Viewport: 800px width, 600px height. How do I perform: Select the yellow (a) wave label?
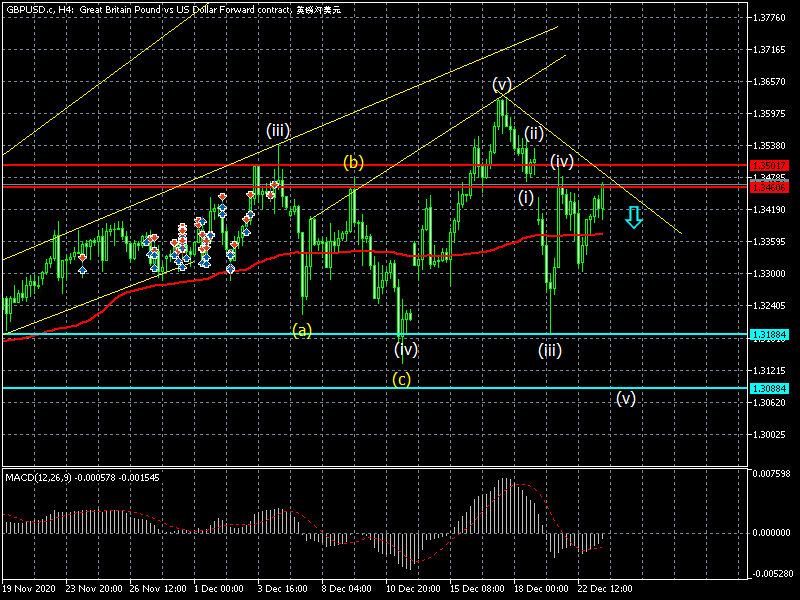point(302,329)
